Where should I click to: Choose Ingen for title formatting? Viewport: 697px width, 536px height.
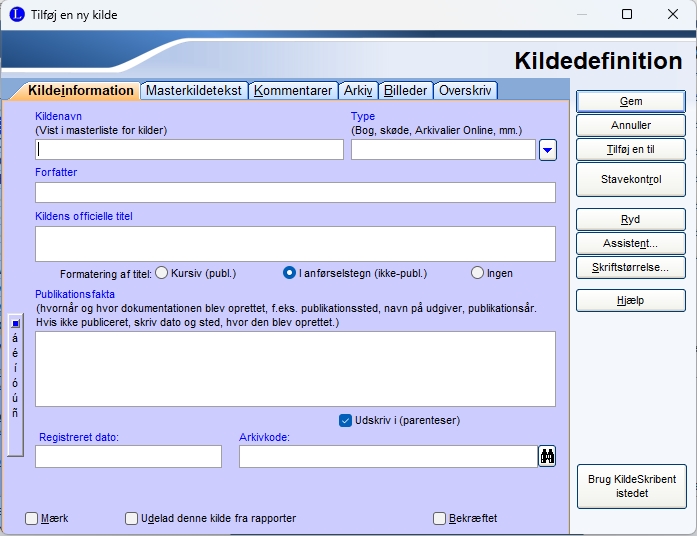(x=477, y=273)
